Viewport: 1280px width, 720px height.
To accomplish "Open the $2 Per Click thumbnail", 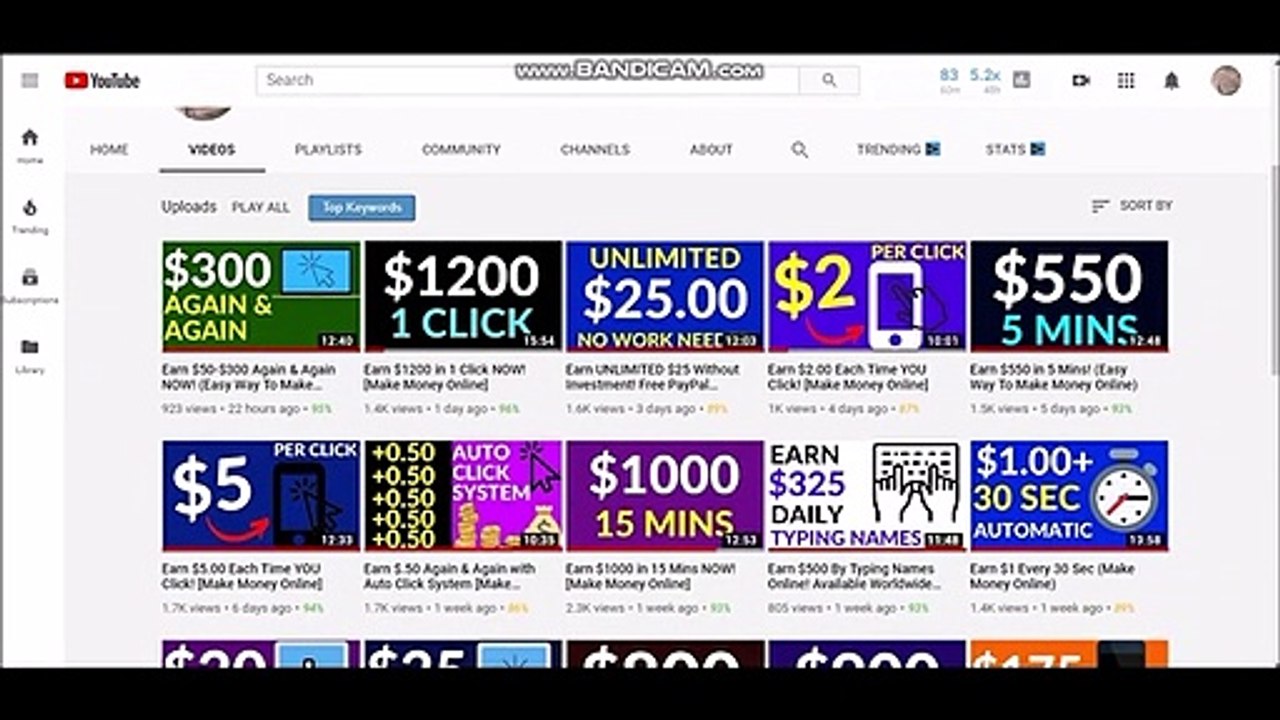I will 867,296.
